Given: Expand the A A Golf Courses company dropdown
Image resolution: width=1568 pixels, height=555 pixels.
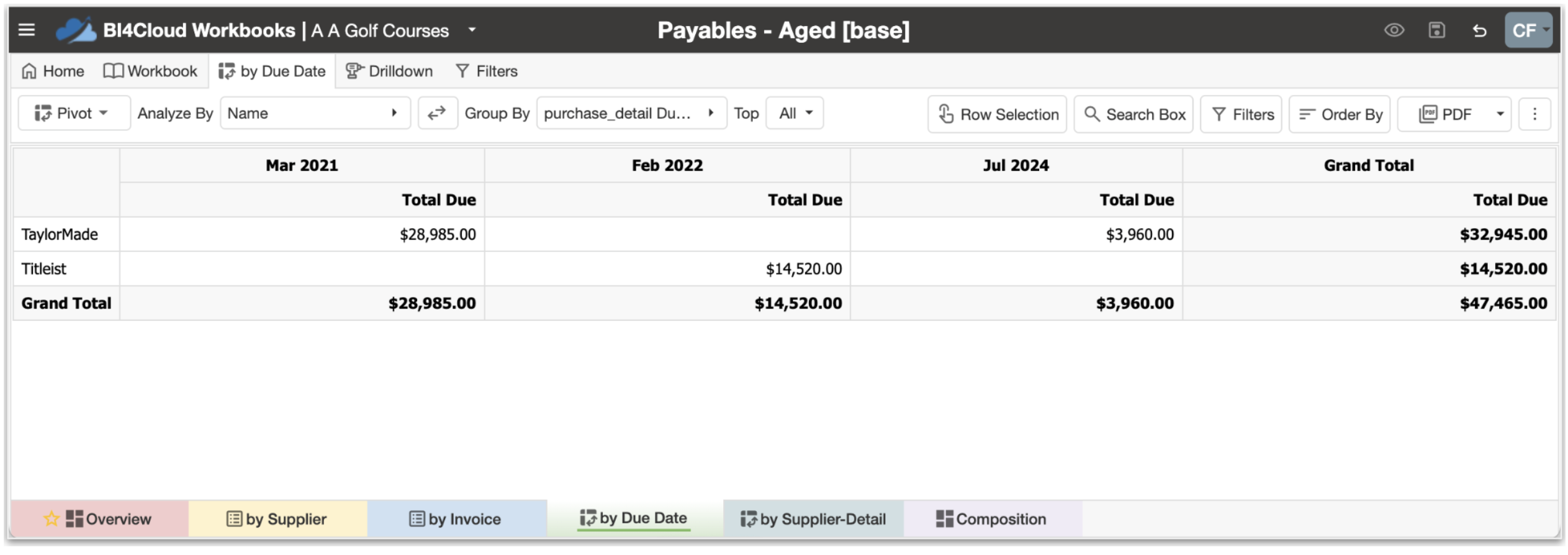Looking at the screenshot, I should (x=472, y=30).
